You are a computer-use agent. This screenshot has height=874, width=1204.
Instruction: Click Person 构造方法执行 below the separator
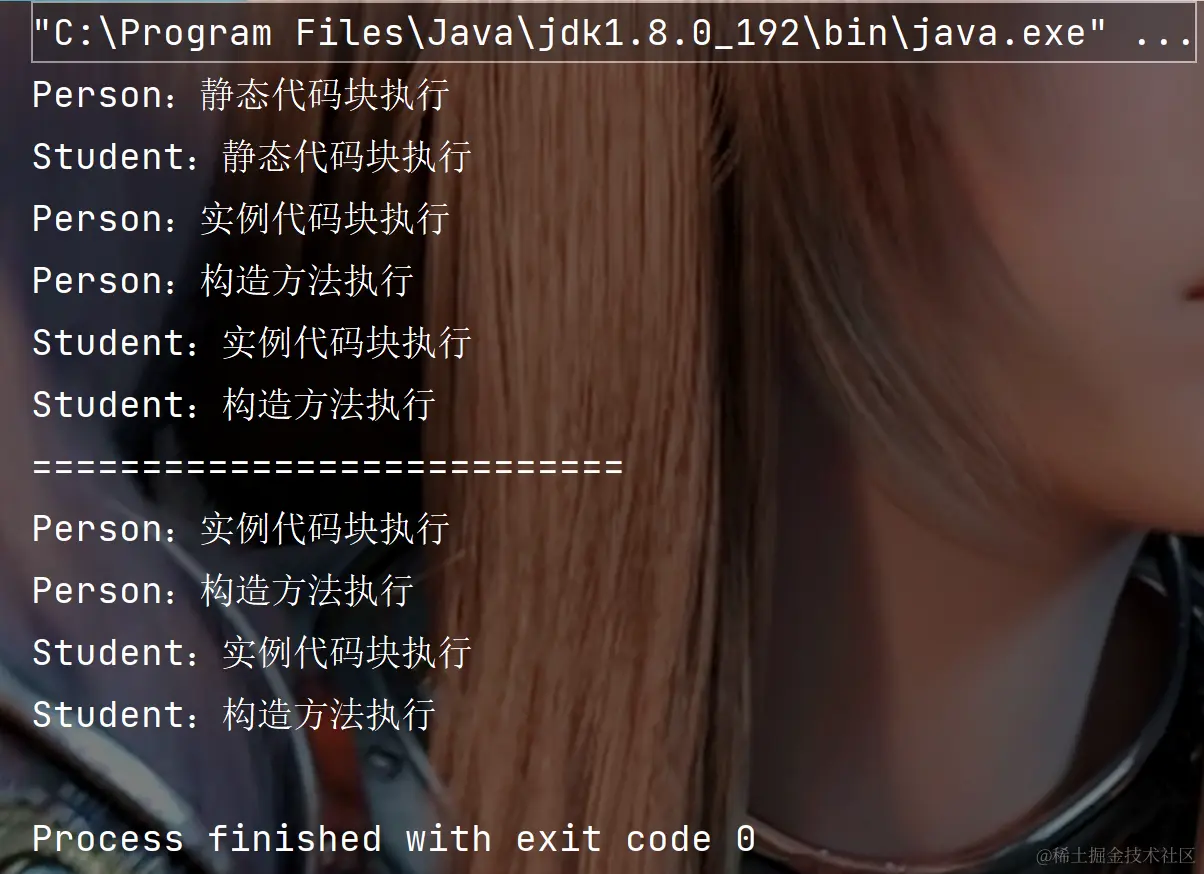[x=222, y=591]
